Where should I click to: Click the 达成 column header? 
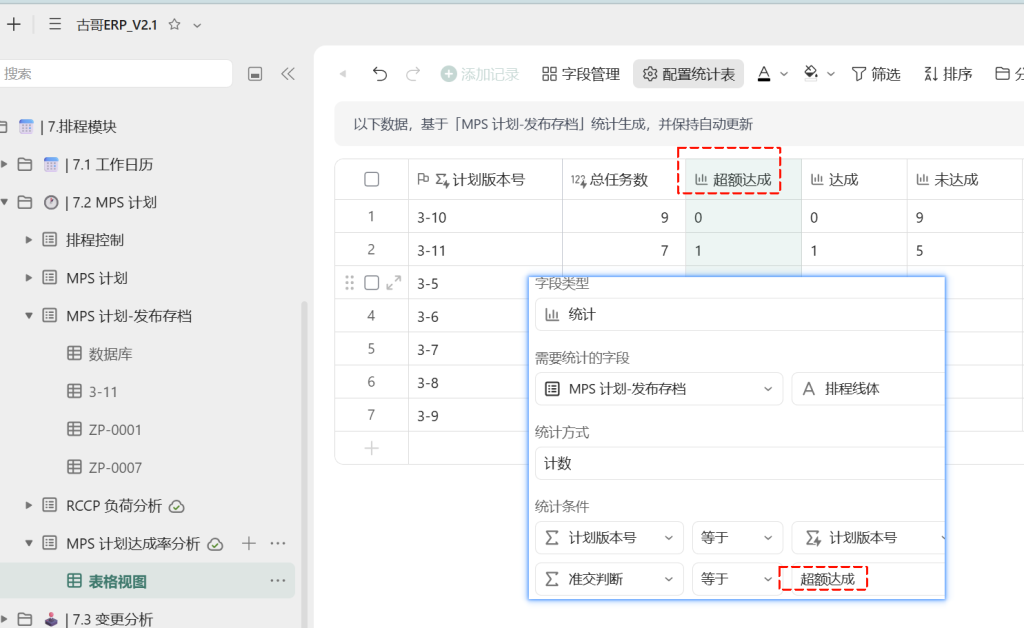854,180
